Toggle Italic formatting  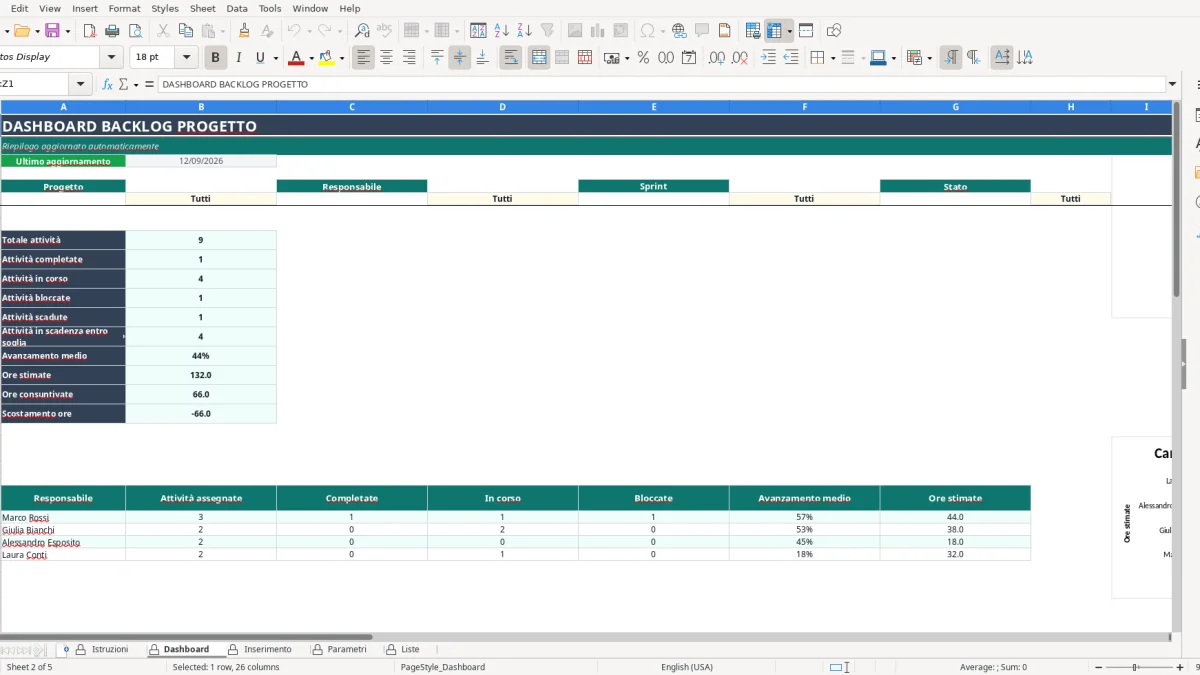(238, 58)
